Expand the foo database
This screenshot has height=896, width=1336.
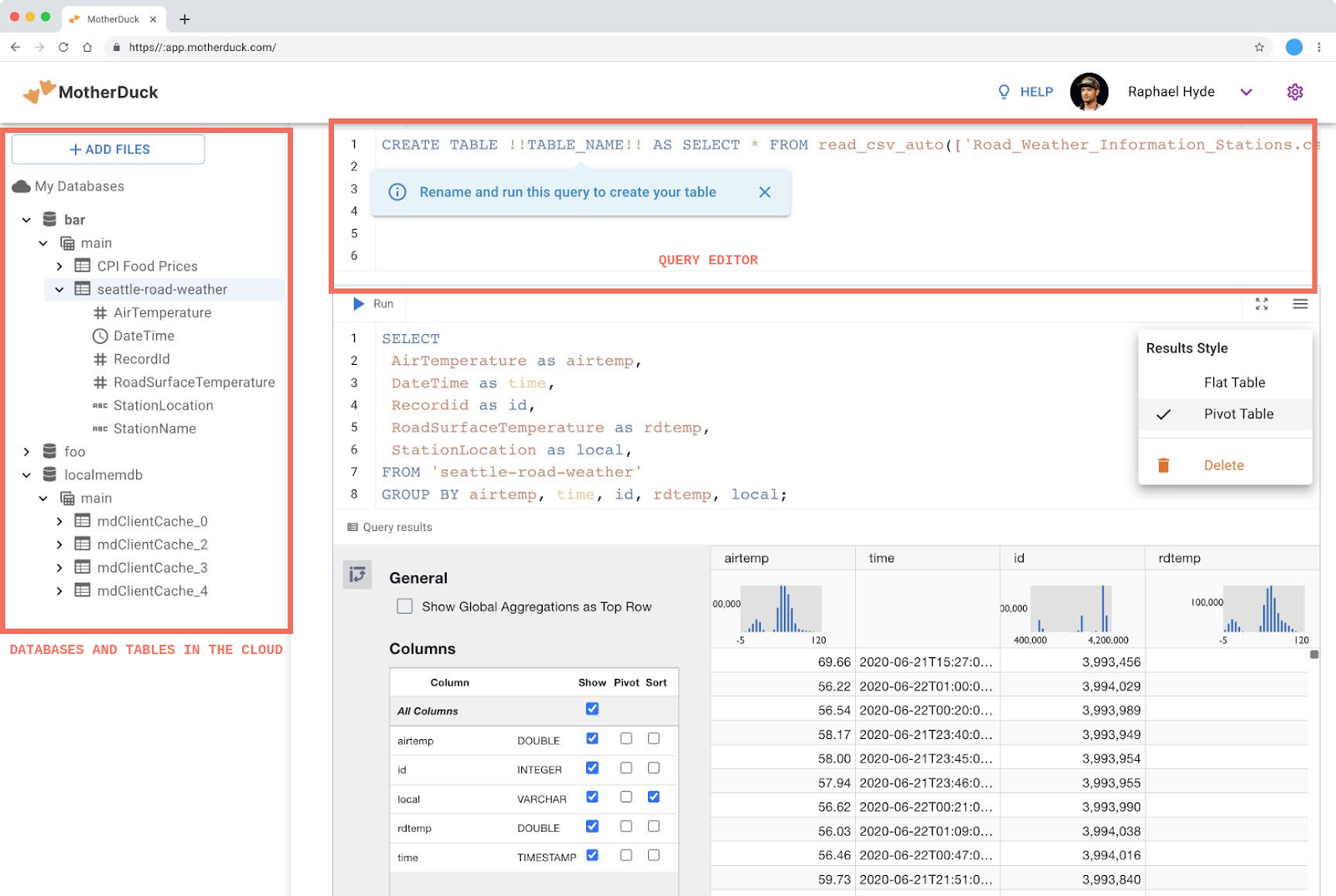[27, 452]
